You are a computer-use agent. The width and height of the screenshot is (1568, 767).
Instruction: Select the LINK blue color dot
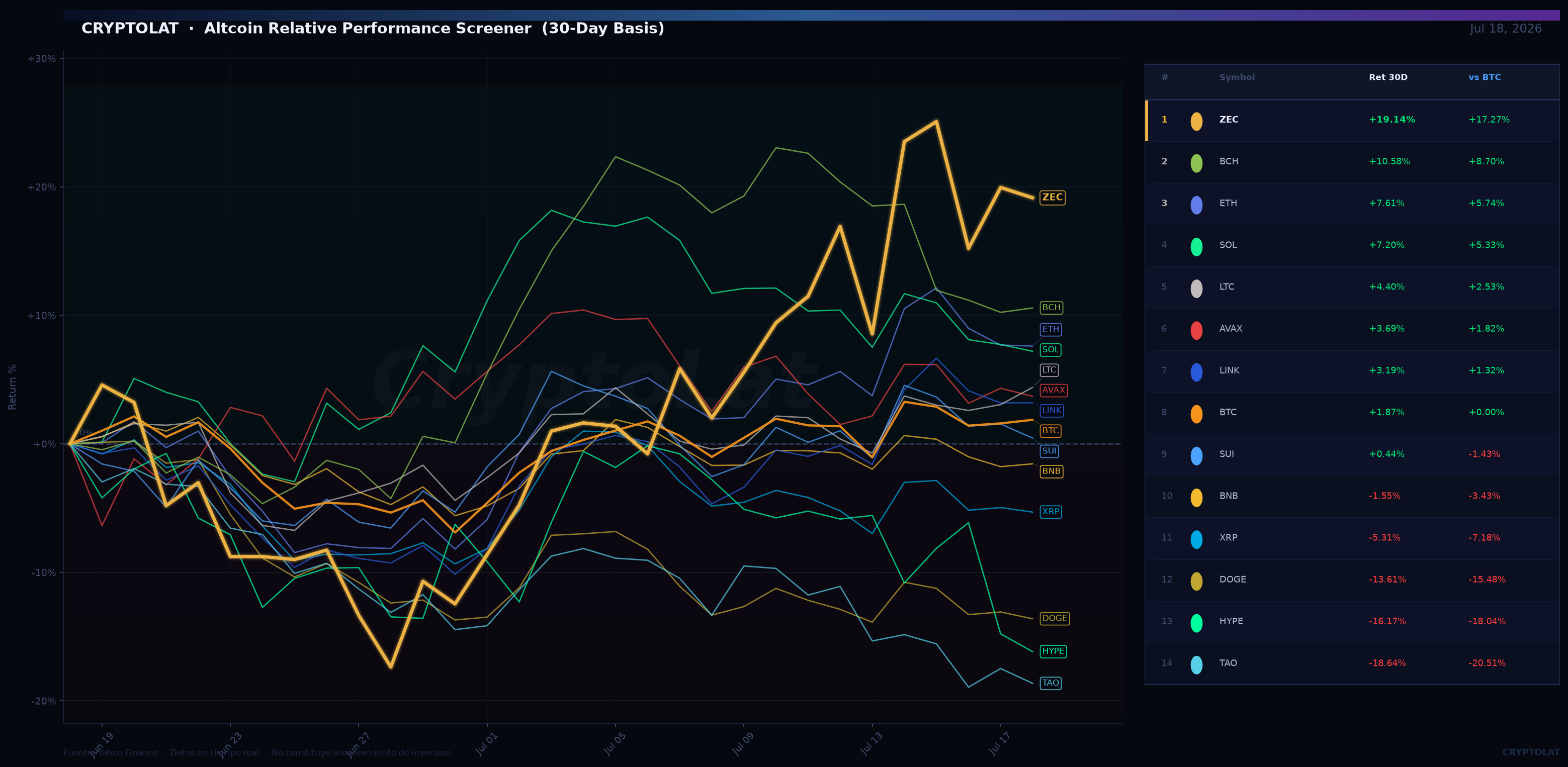(x=1196, y=372)
